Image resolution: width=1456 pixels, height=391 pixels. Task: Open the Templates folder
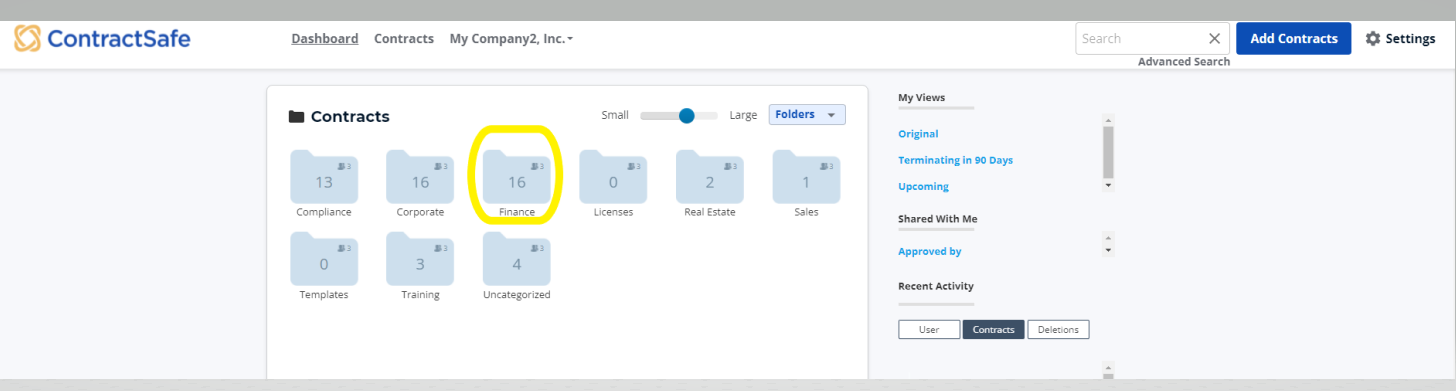click(x=324, y=259)
